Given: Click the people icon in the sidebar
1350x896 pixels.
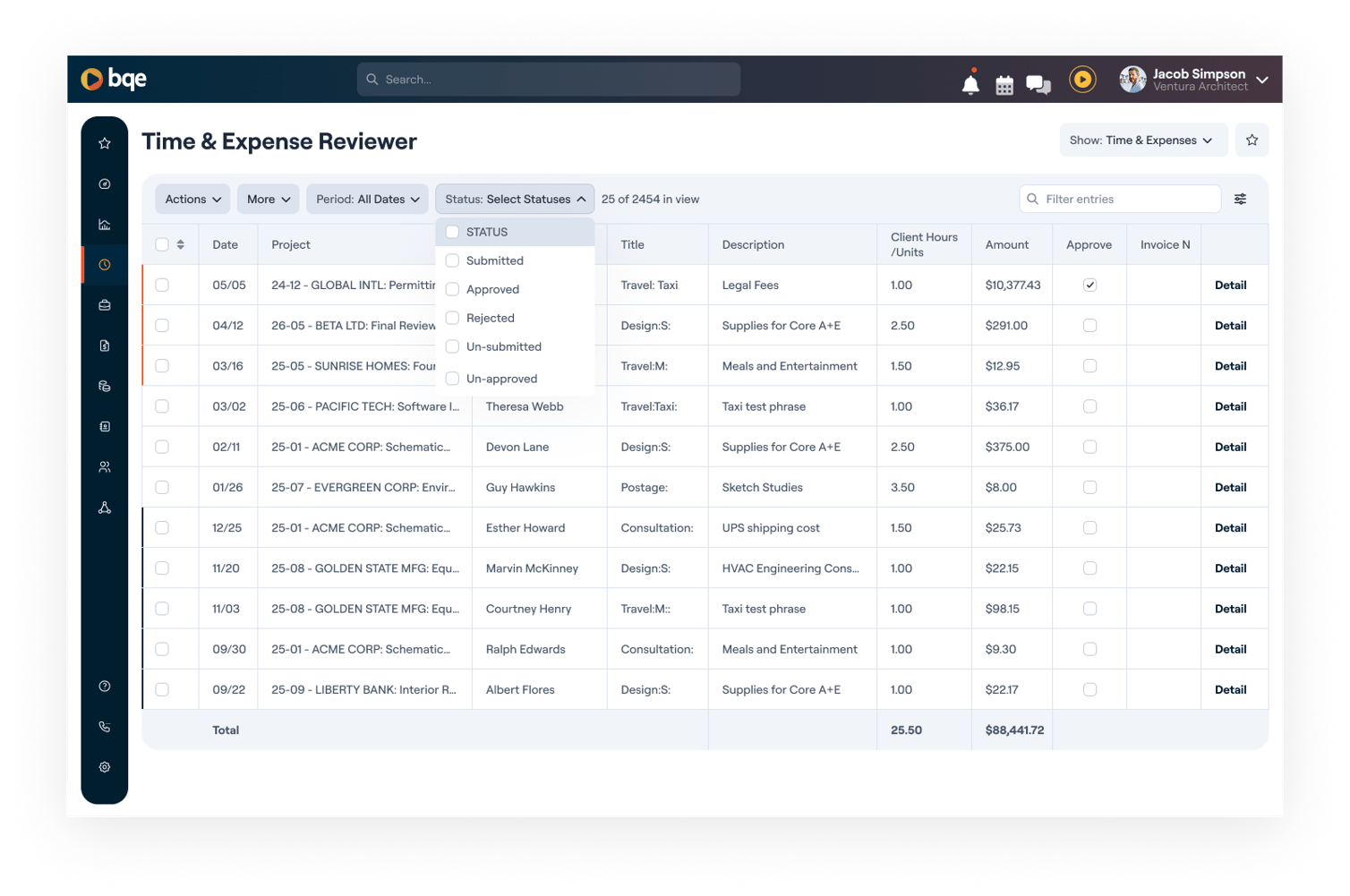Looking at the screenshot, I should [104, 466].
